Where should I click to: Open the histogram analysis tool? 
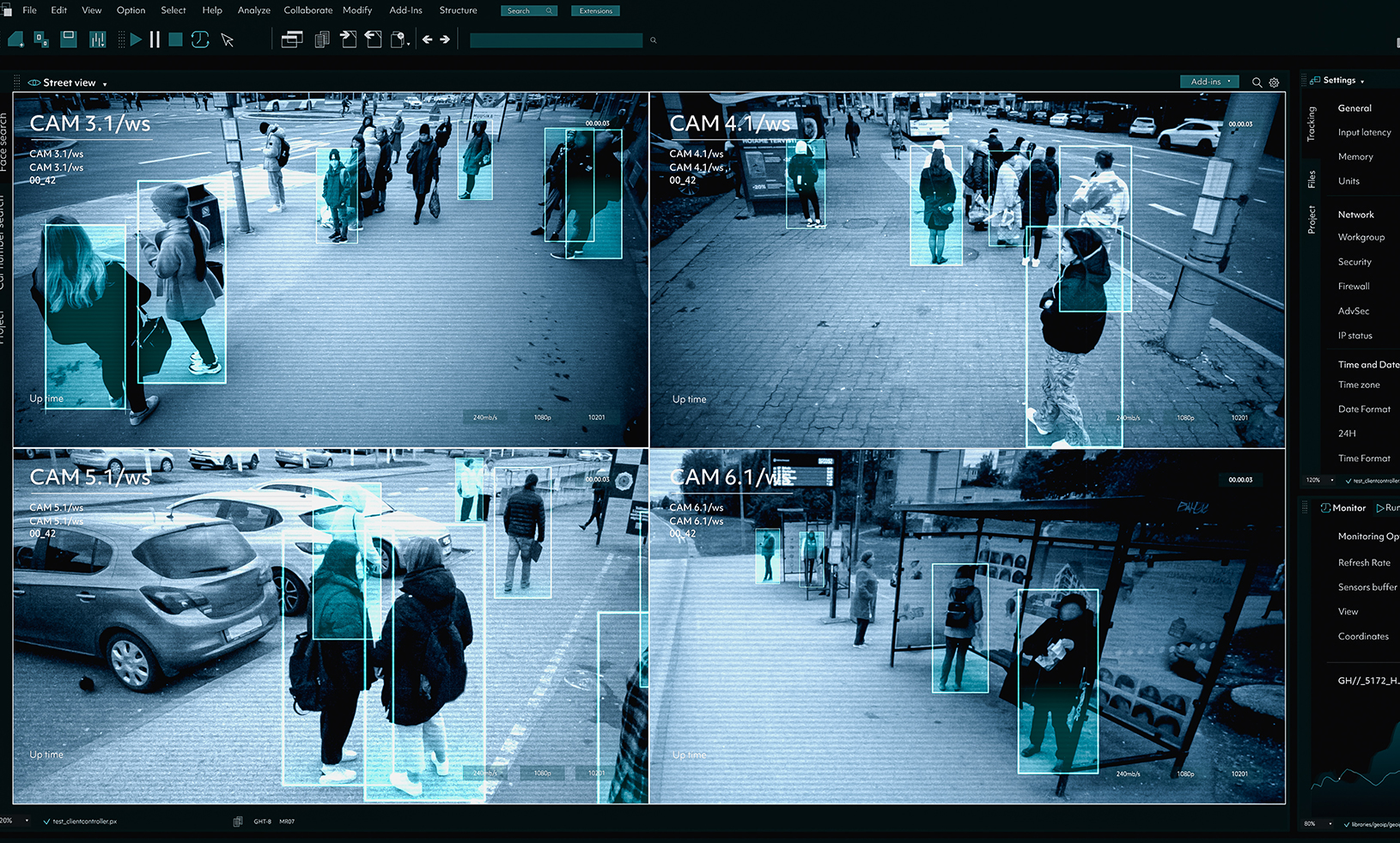click(x=98, y=39)
